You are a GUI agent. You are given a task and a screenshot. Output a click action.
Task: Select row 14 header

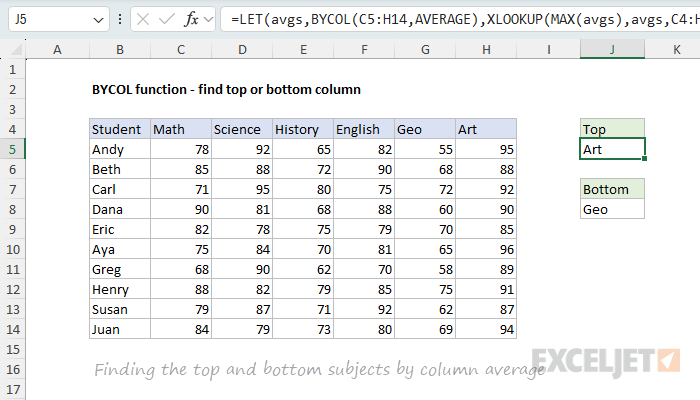click(12, 329)
